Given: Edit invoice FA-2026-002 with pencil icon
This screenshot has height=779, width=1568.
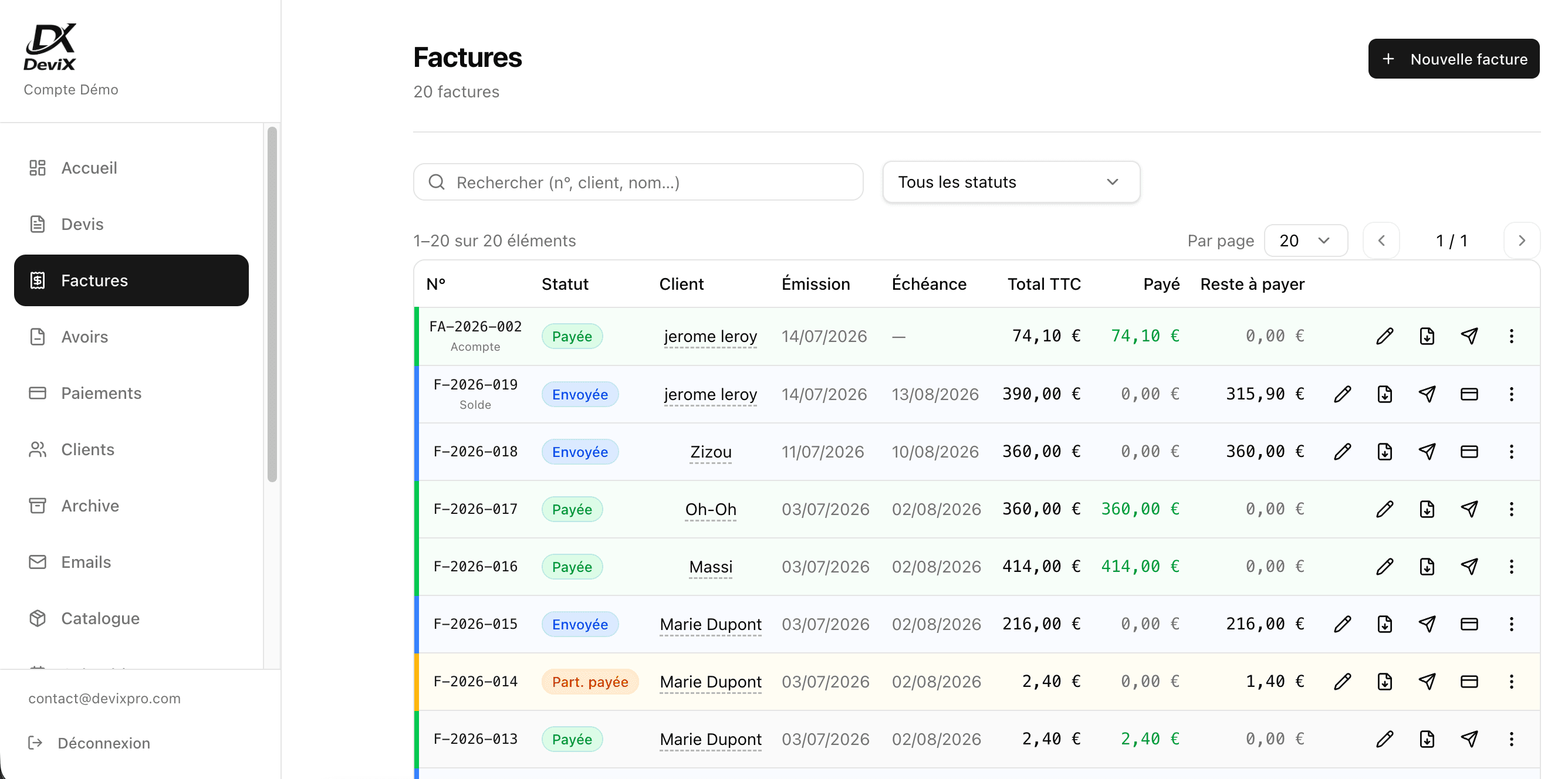Looking at the screenshot, I should (x=1385, y=336).
